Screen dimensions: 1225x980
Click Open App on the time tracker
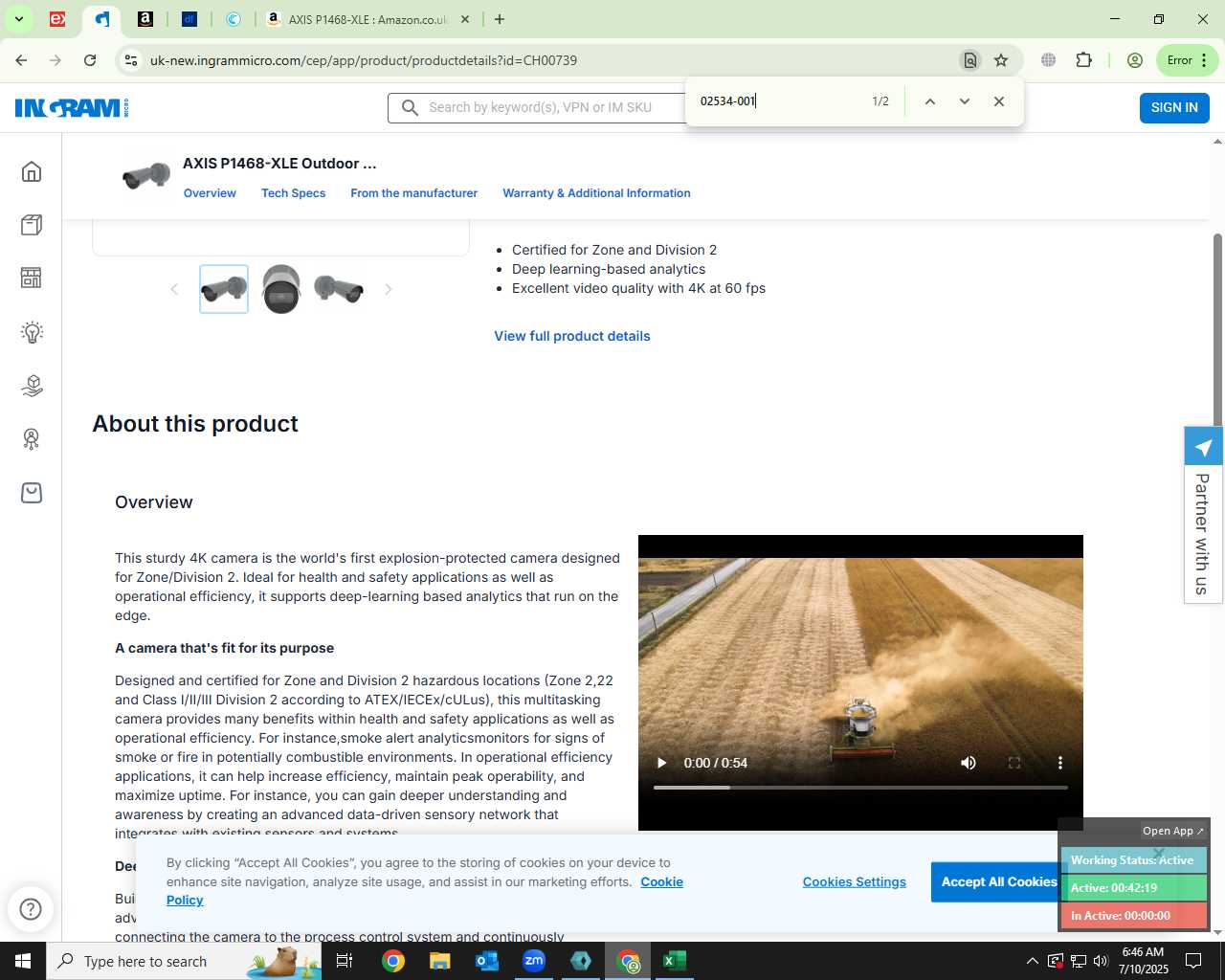pos(1172,831)
